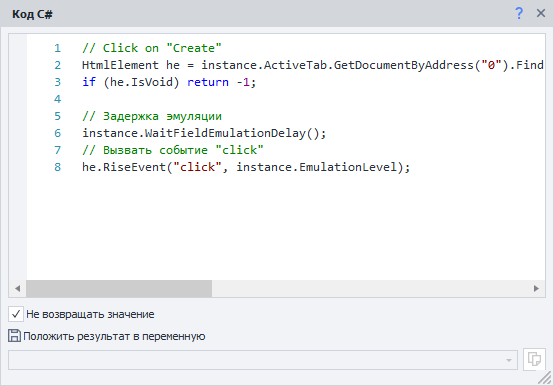Close the Код C# dialog
554x386 pixels.
coord(541,13)
